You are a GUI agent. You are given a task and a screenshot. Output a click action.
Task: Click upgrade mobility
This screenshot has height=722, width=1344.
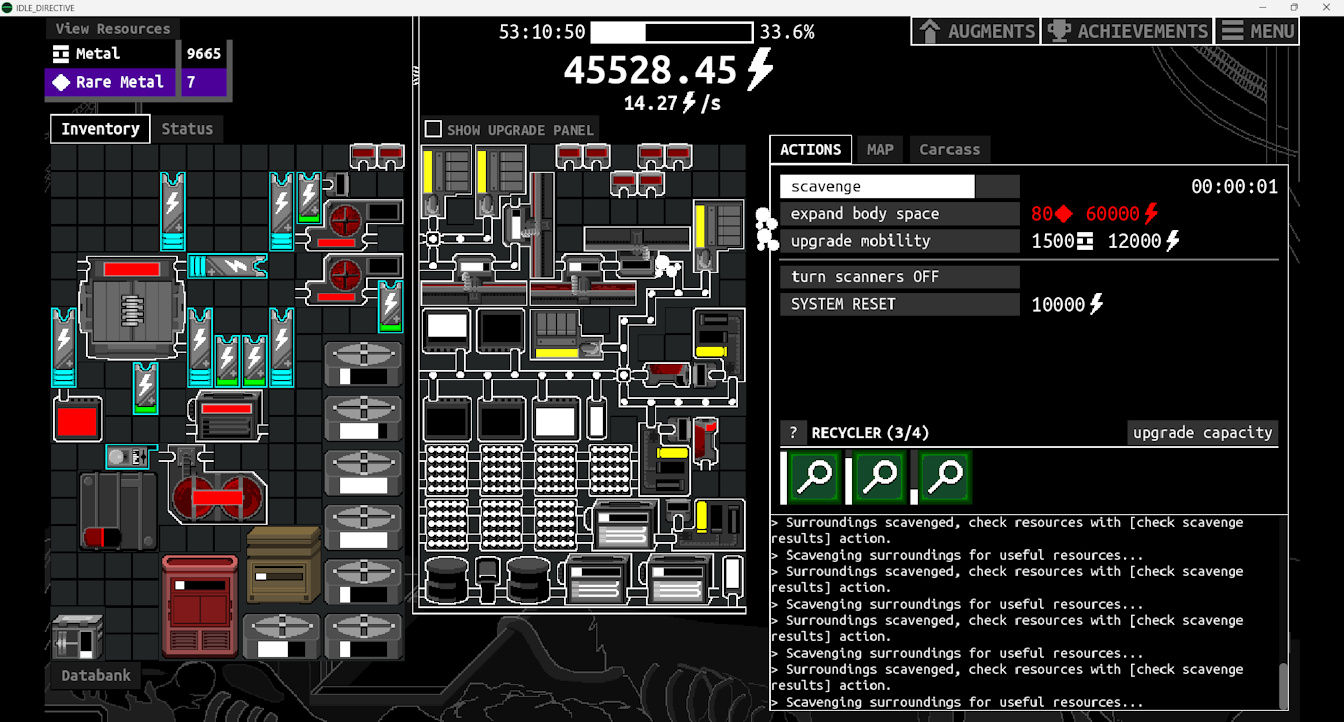point(900,241)
